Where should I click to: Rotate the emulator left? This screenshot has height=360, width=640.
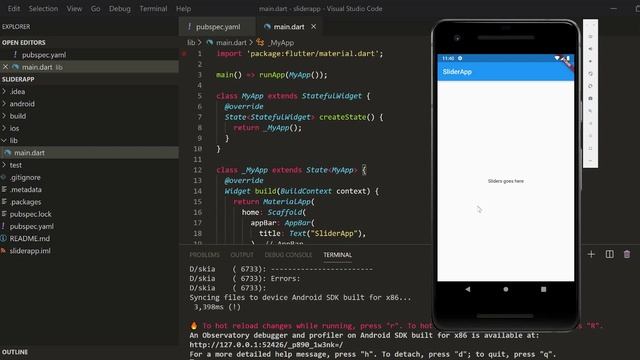[590, 74]
